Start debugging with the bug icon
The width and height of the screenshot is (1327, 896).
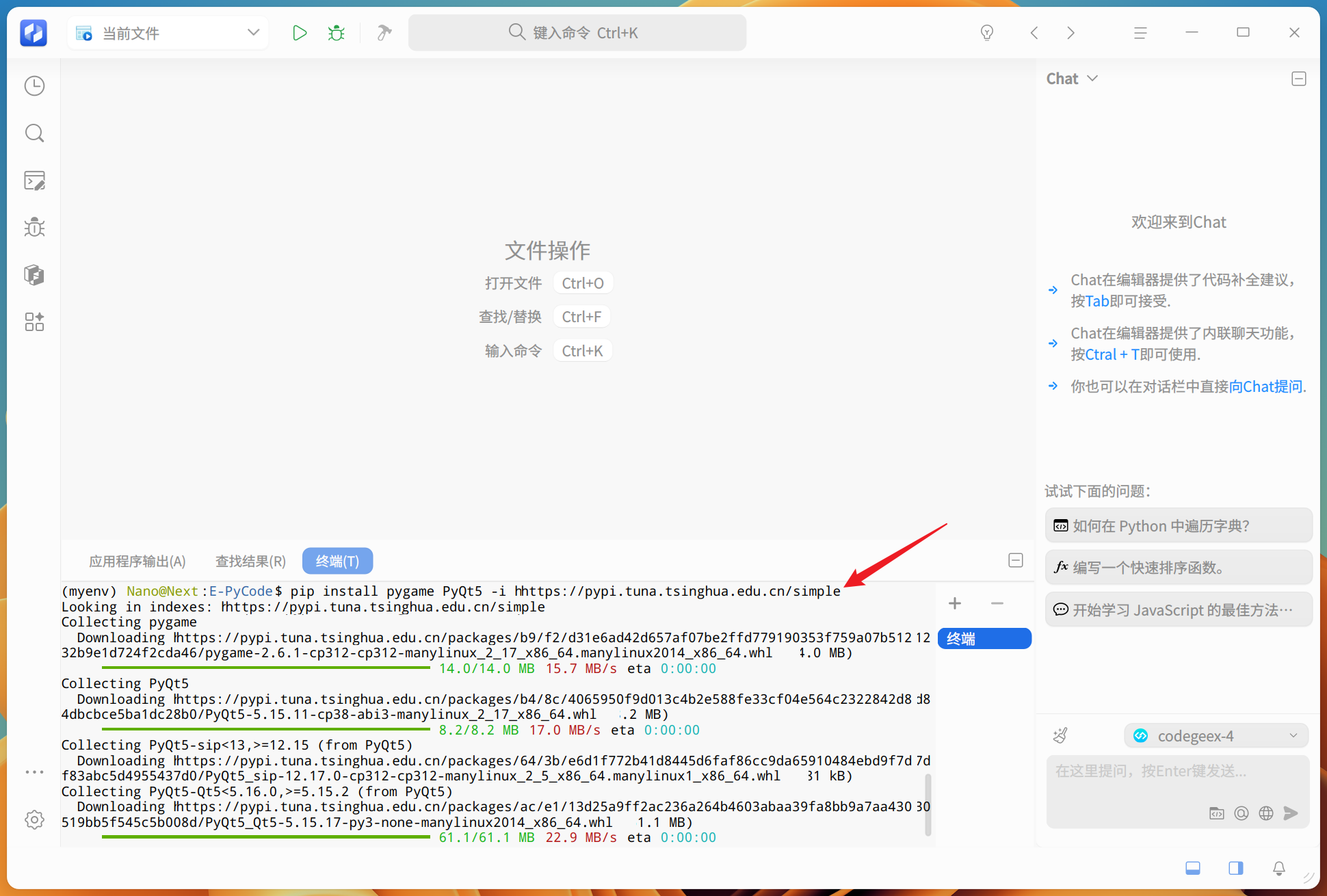coord(336,33)
